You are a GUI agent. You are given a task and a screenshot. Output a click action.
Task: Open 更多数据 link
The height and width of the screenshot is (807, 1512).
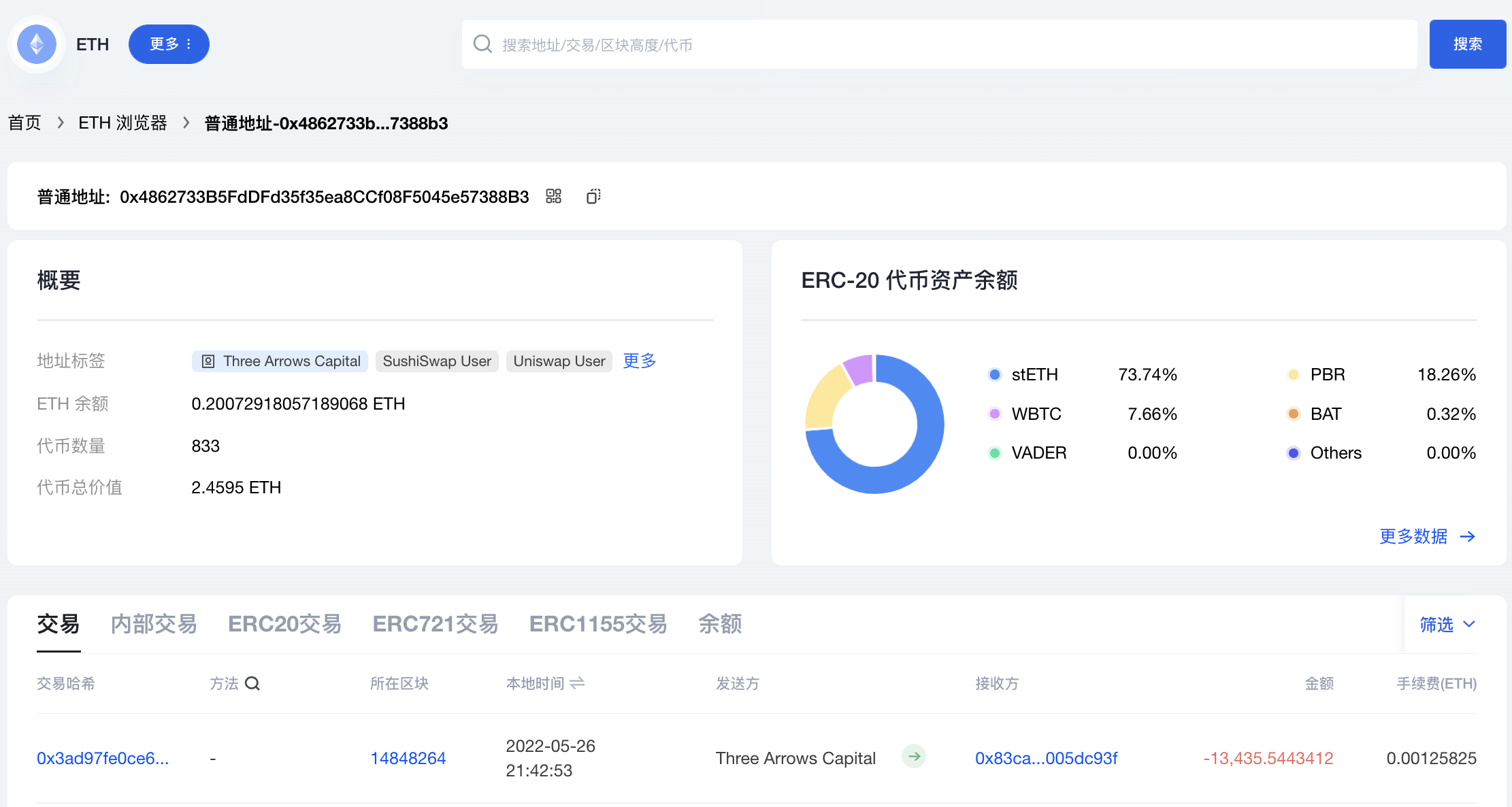point(1413,537)
